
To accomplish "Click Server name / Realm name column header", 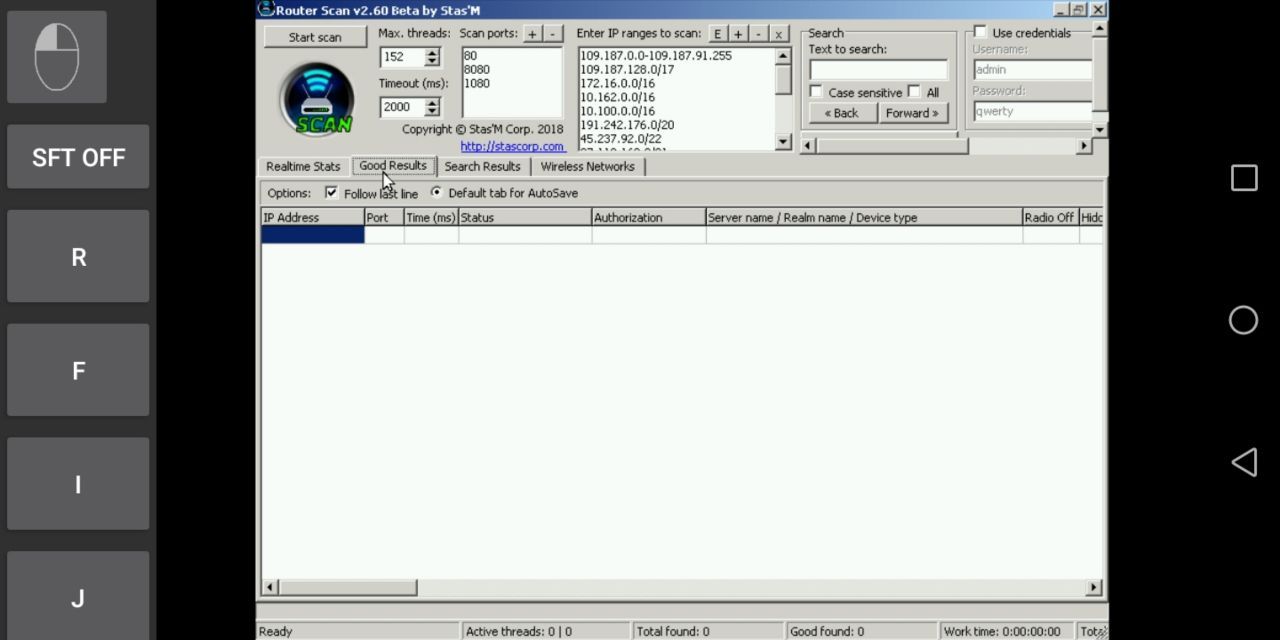I will click(864, 217).
